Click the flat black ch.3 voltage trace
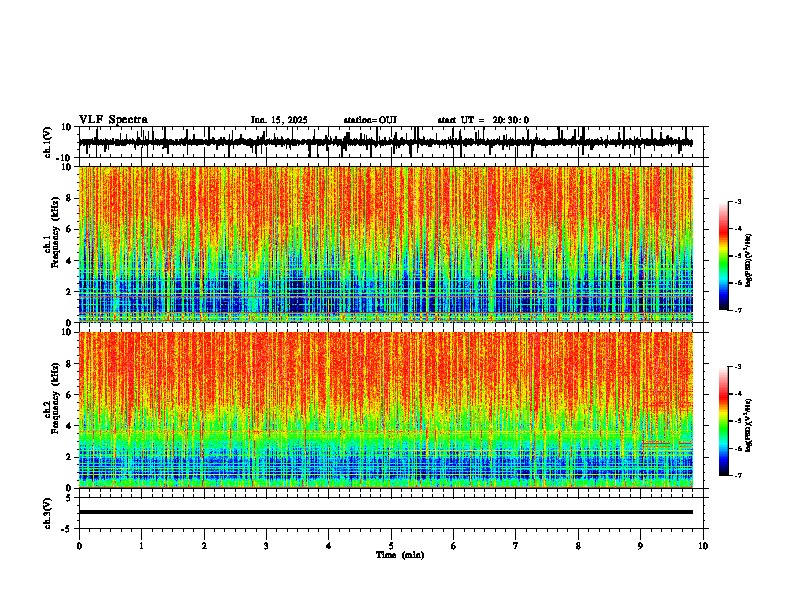Viewport: 792px width, 612px height. coord(385,512)
